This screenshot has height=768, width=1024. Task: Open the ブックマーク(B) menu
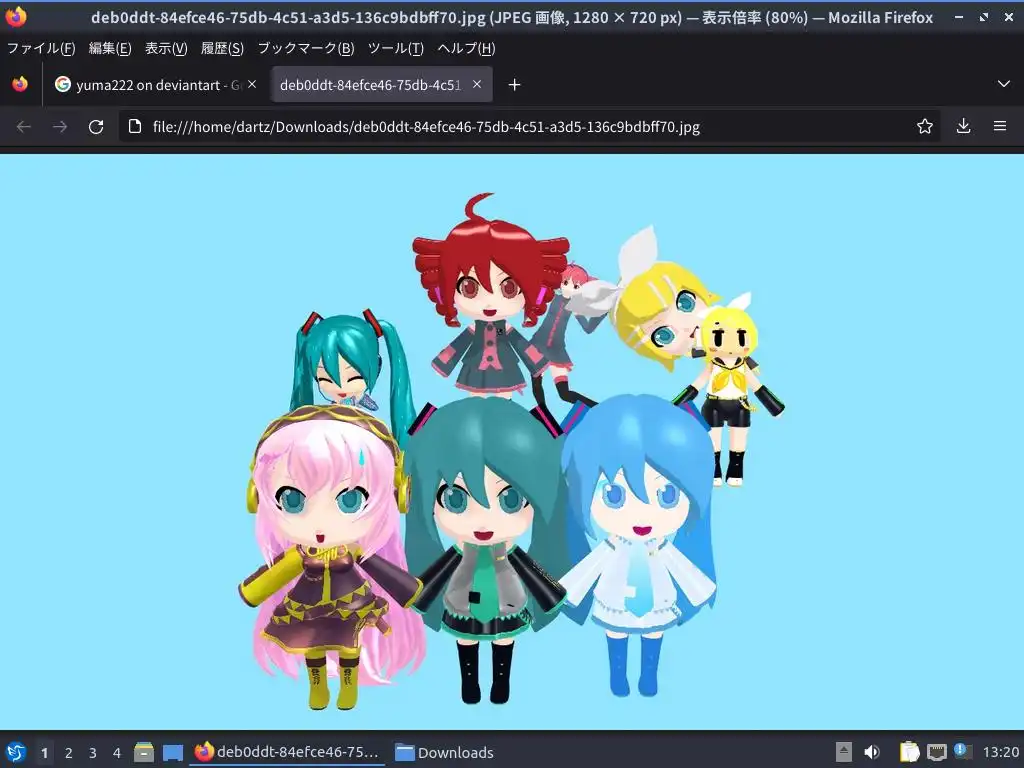306,48
